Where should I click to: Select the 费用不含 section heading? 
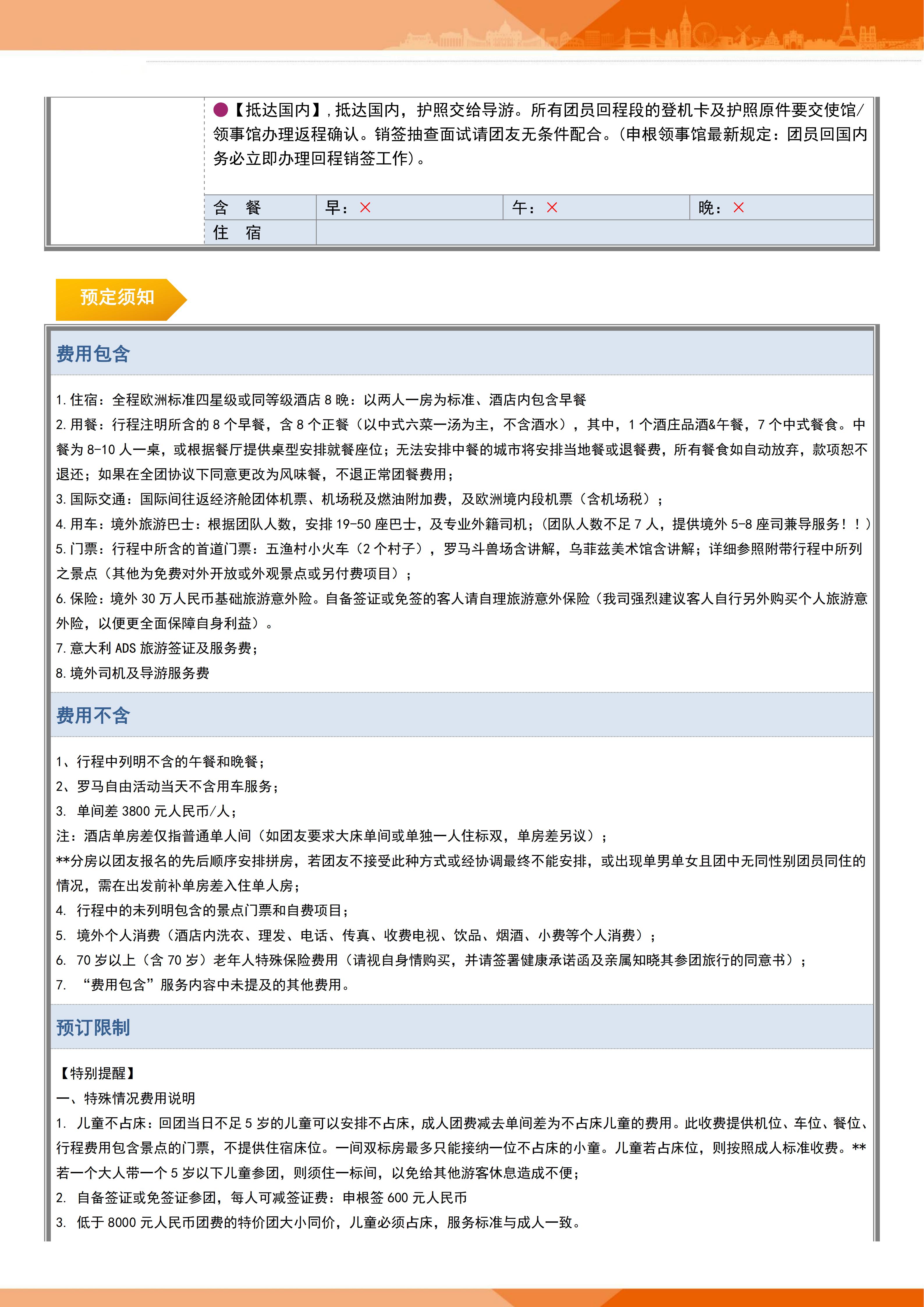coord(93,716)
